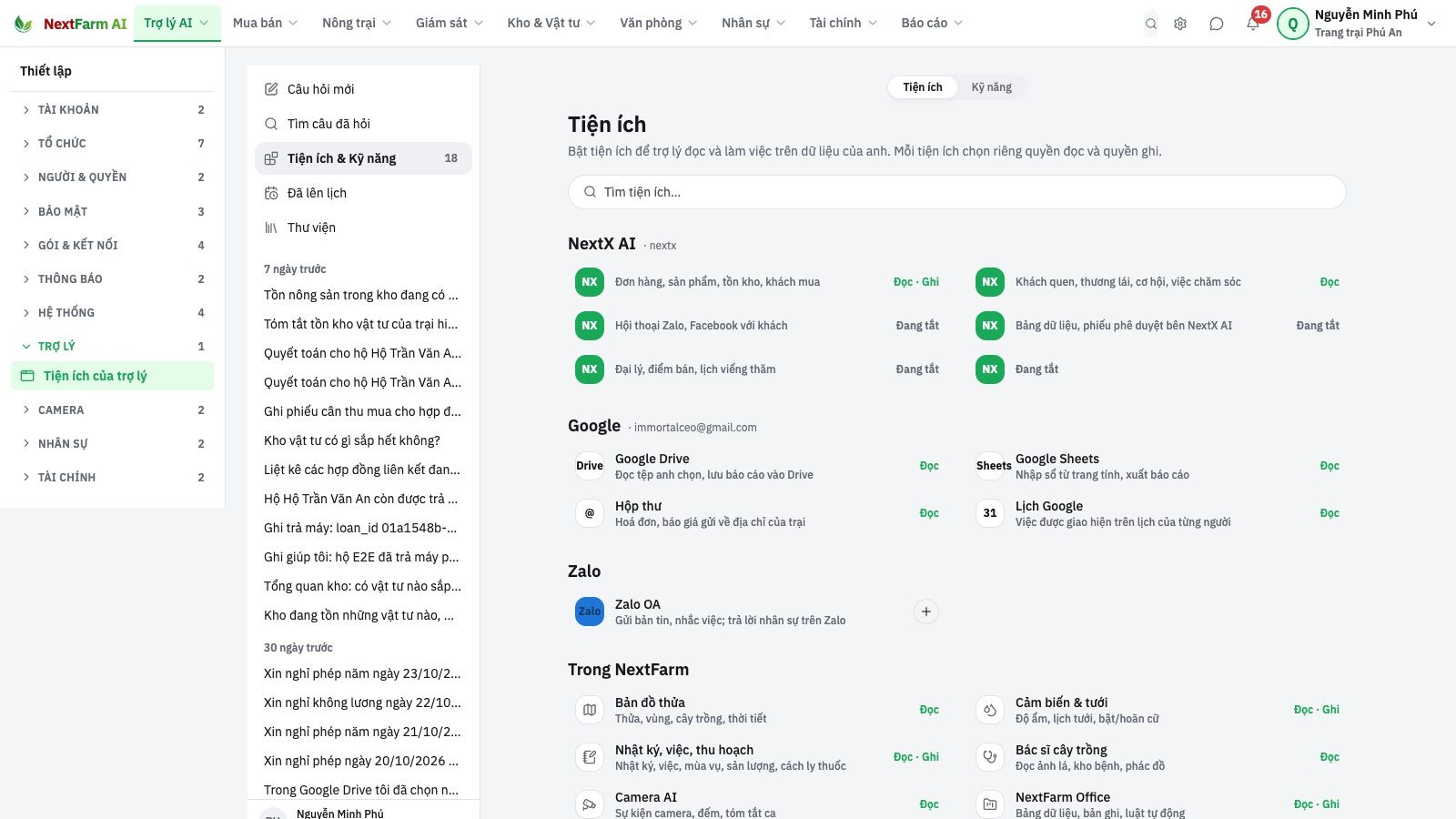The image size is (1456, 819).
Task: Click the Google Drive icon
Action: click(590, 466)
